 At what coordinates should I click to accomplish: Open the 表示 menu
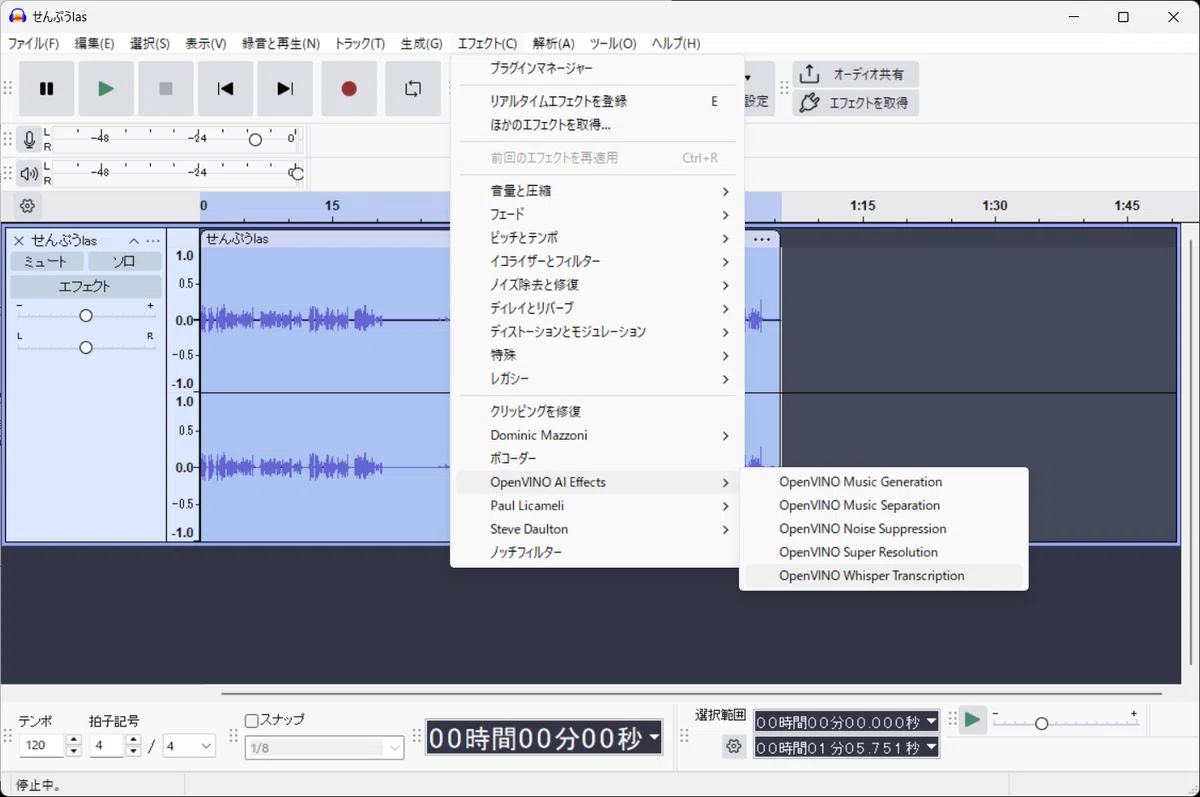205,44
